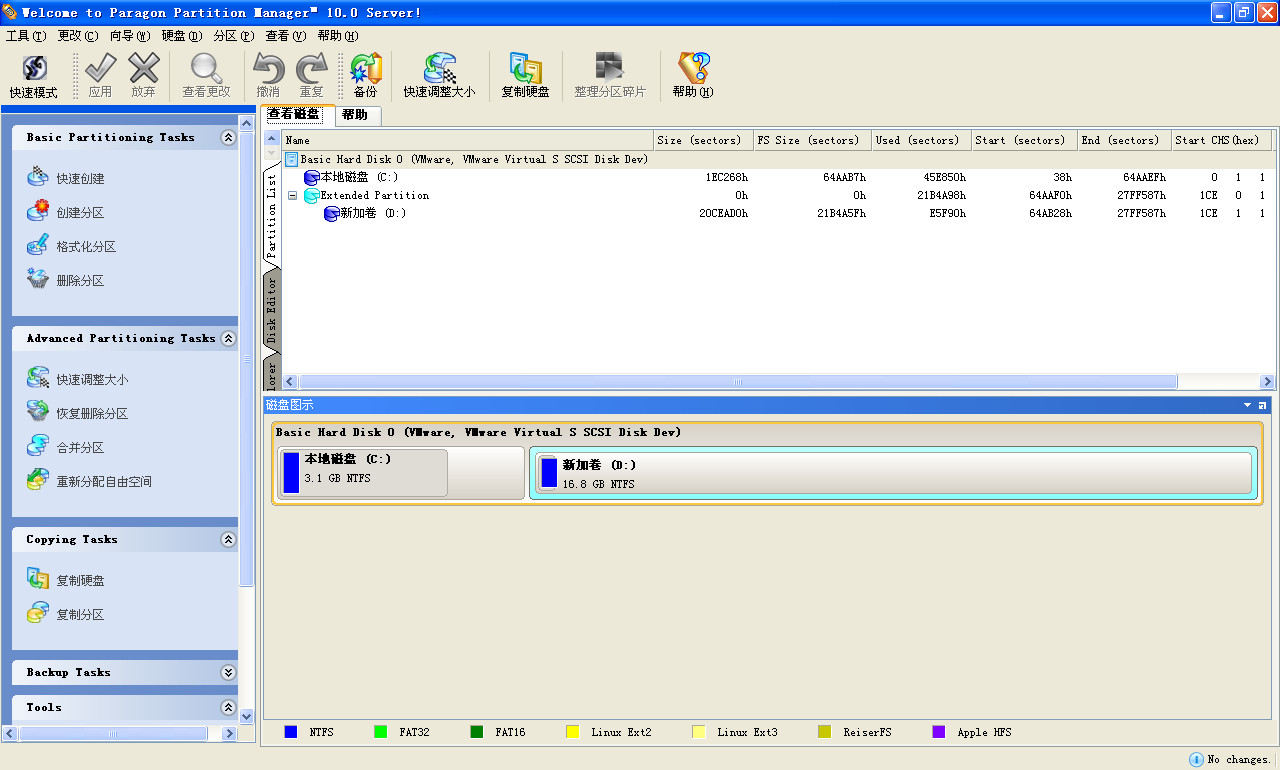Collapse Extended Partition tree node
1280x770 pixels.
[292, 196]
